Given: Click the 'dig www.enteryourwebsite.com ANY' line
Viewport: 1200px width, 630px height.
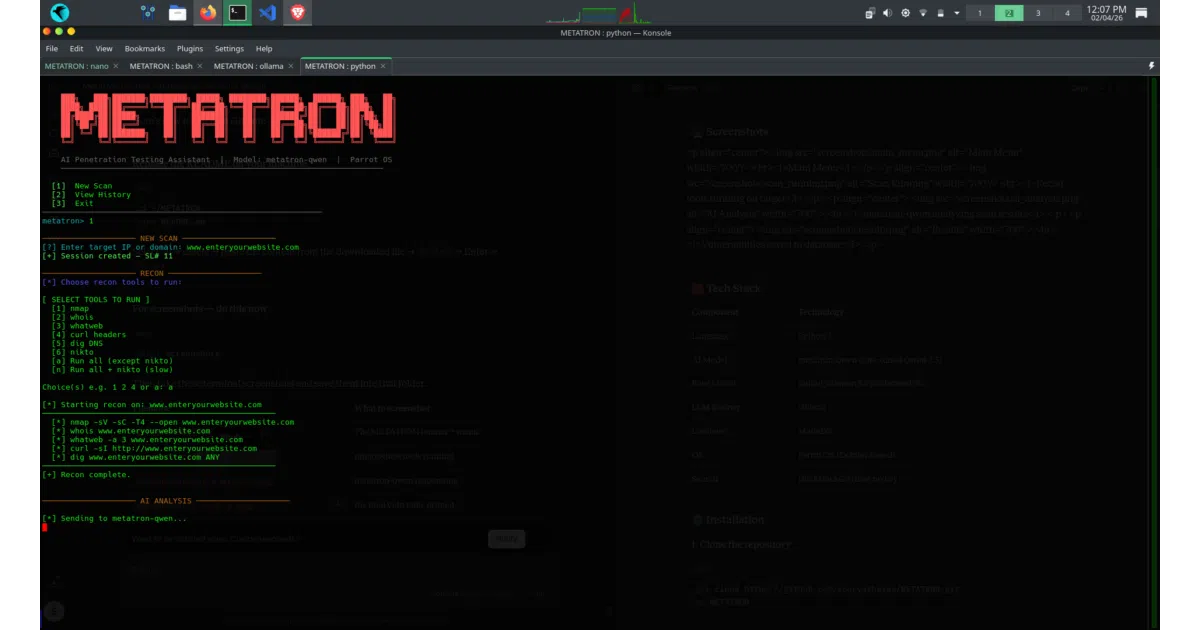Looking at the screenshot, I should pos(135,457).
